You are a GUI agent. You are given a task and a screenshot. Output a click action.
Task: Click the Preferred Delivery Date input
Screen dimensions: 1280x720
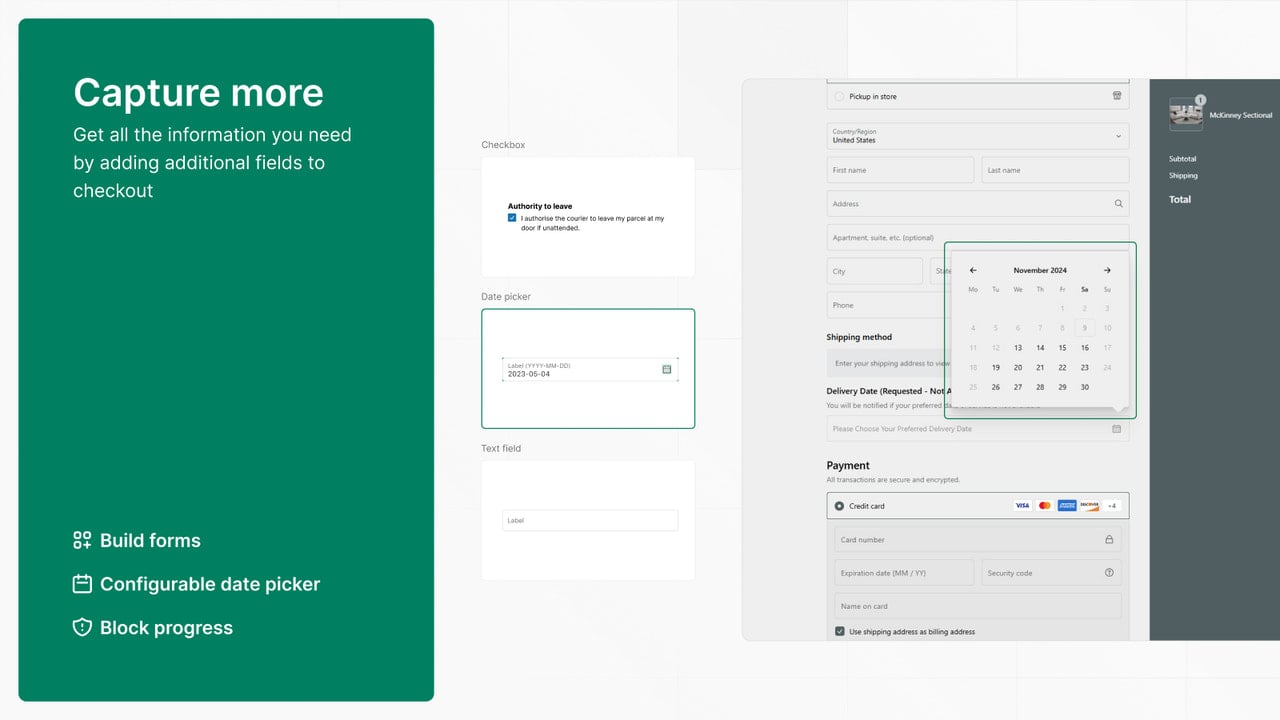978,429
